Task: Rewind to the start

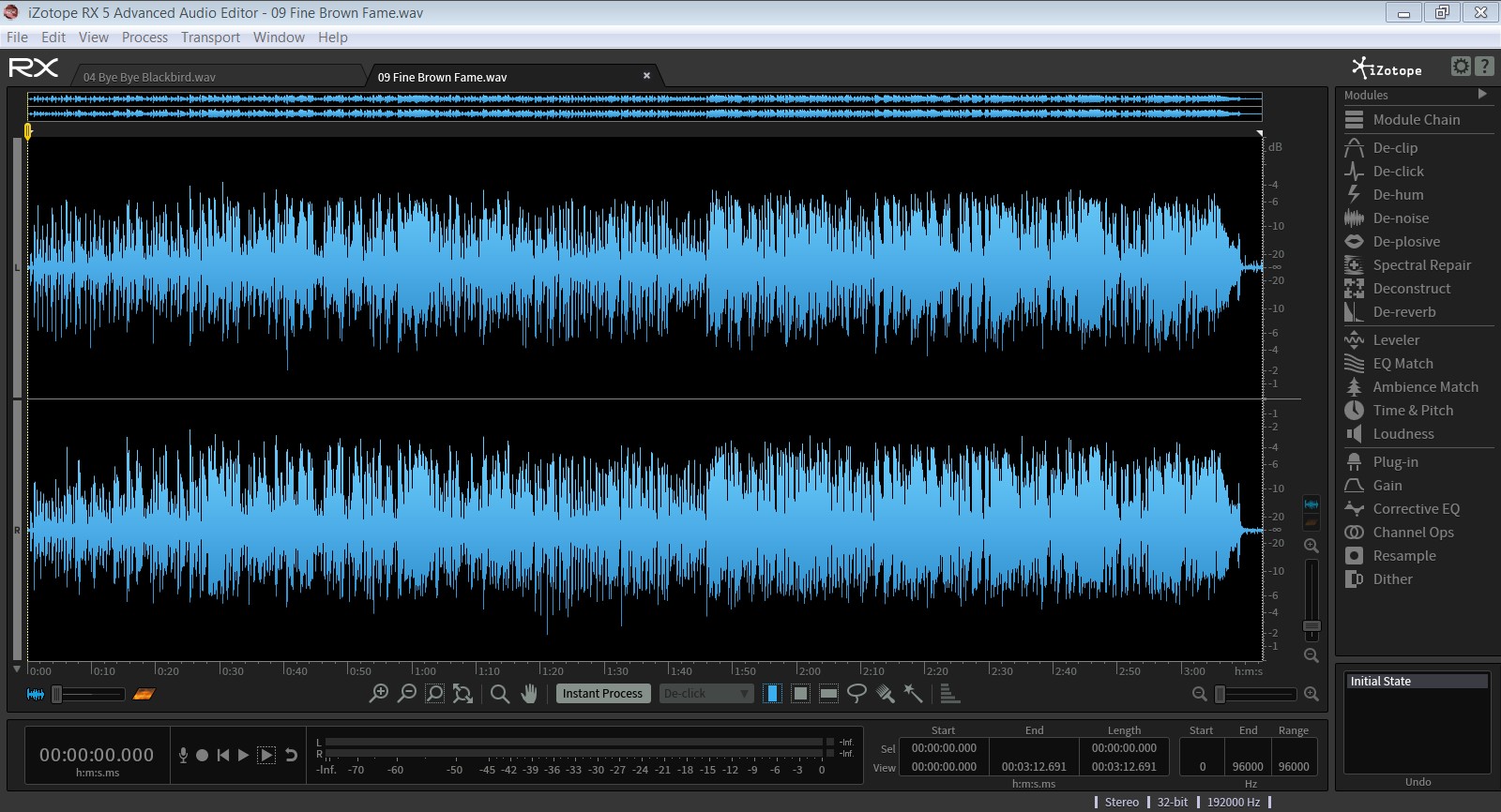Action: click(x=223, y=755)
